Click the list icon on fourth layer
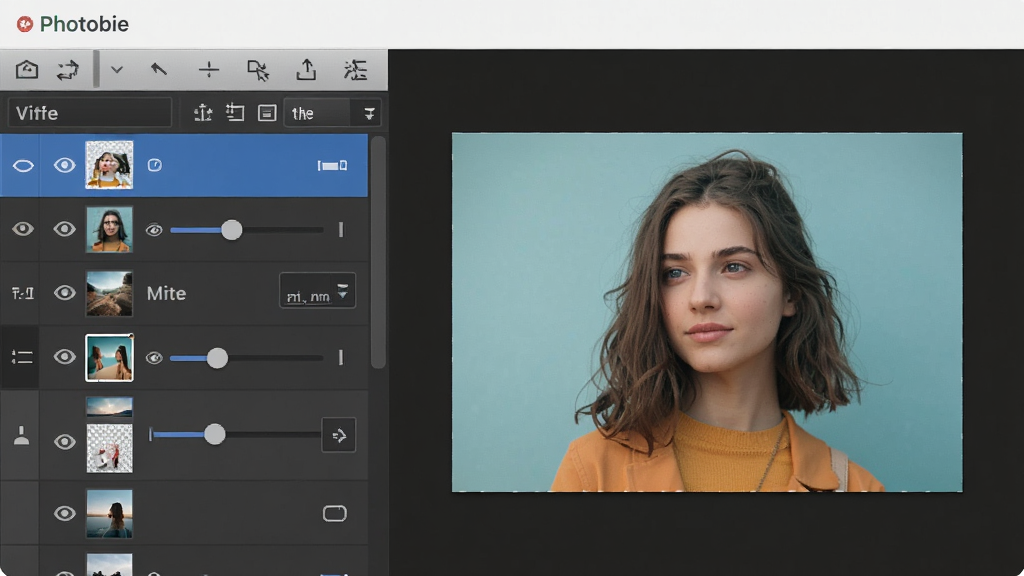The height and width of the screenshot is (576, 1024). tap(22, 357)
